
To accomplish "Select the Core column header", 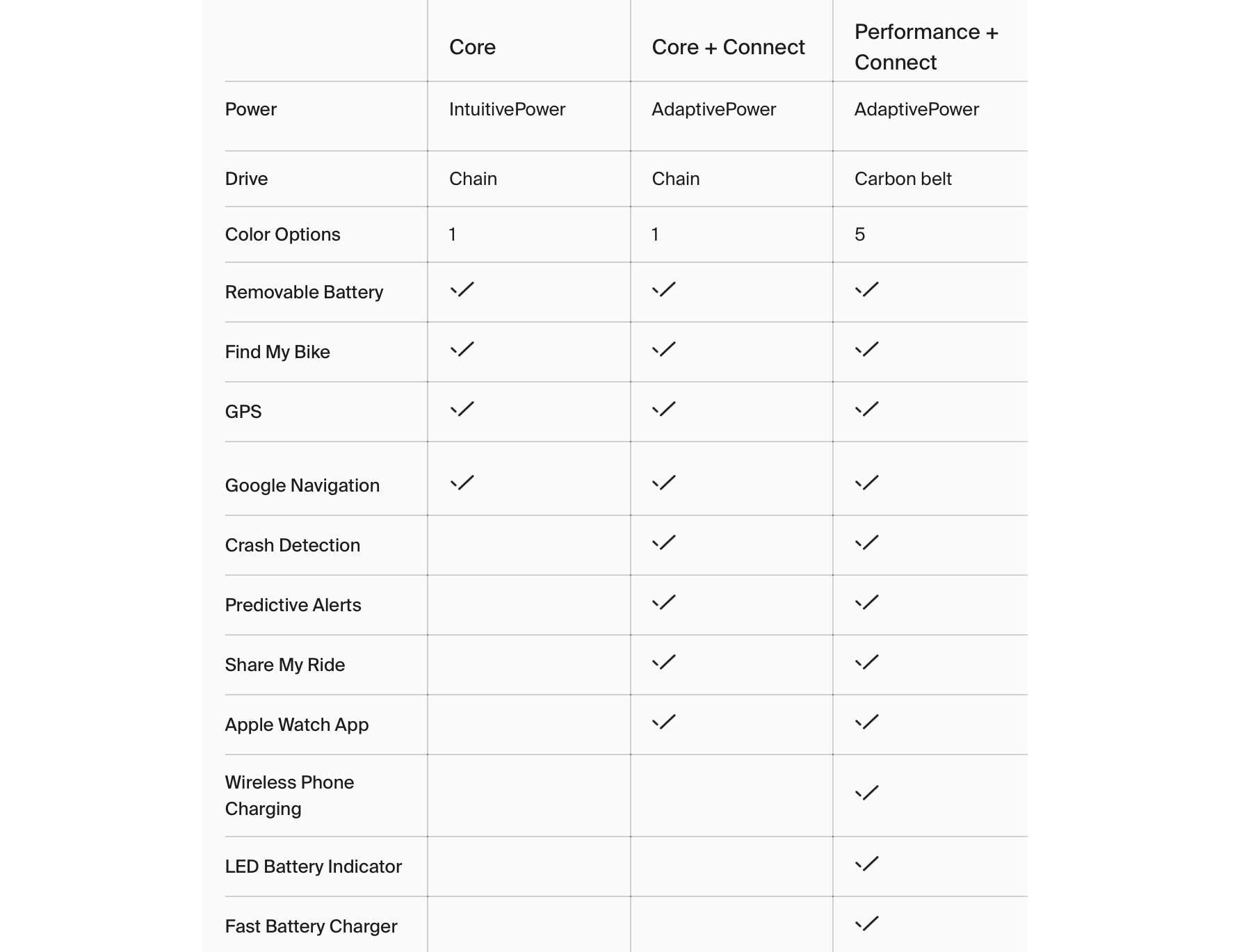I will (x=472, y=47).
